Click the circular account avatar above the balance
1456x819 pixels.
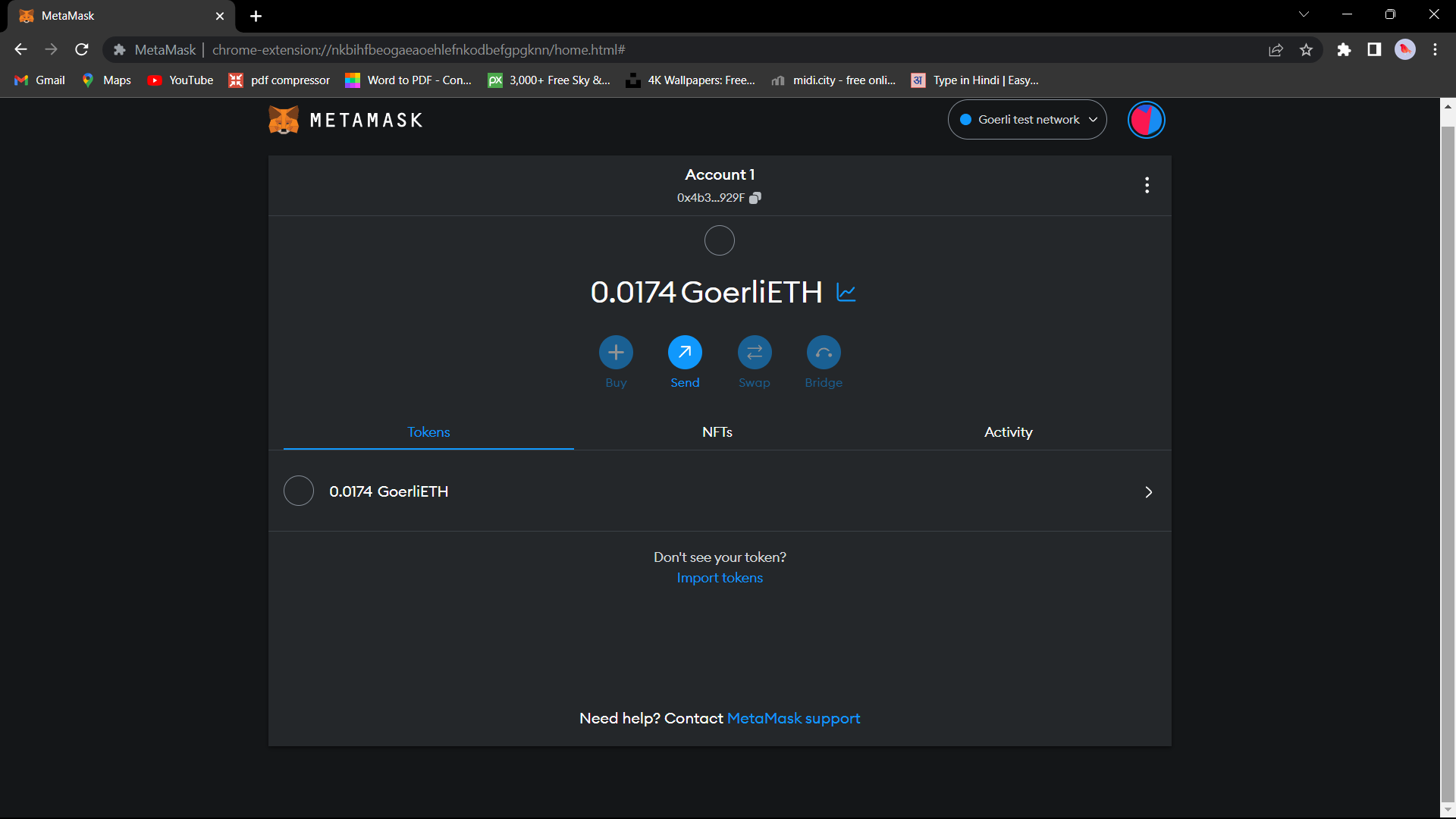click(719, 240)
